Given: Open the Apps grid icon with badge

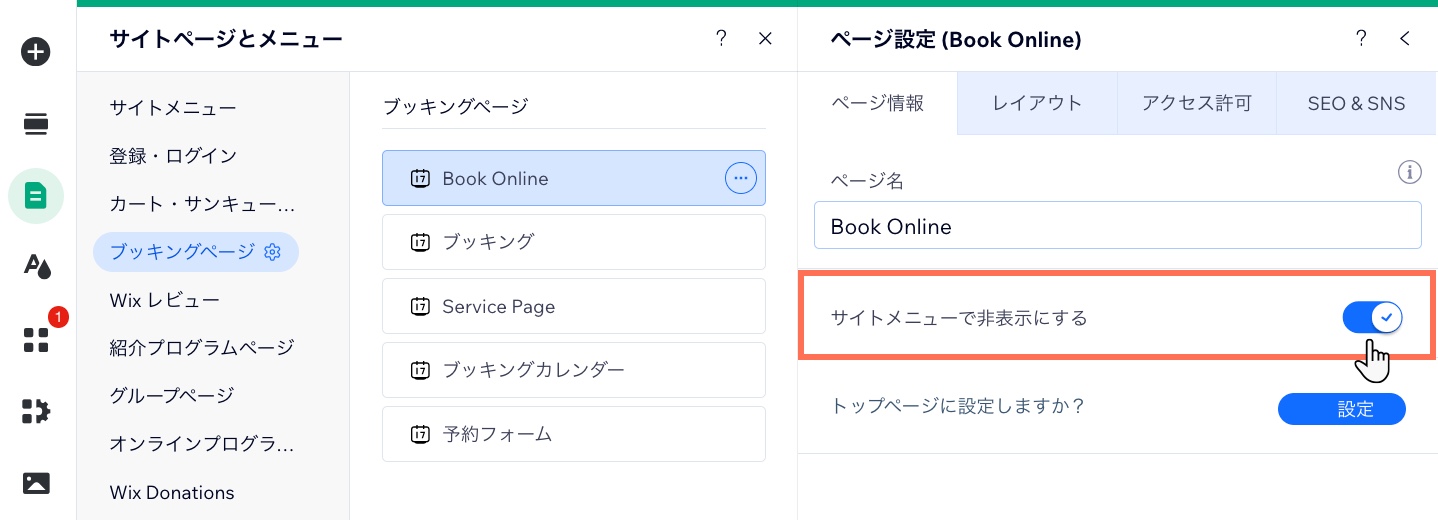Looking at the screenshot, I should [36, 340].
